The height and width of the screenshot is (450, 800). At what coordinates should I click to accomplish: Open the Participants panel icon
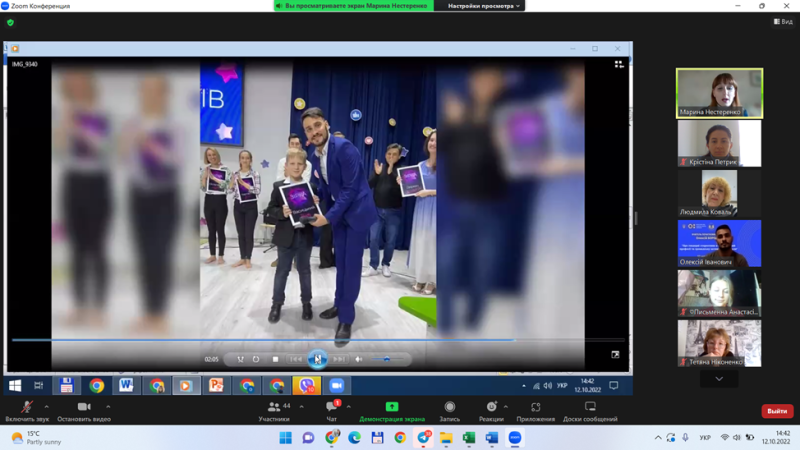click(x=274, y=407)
